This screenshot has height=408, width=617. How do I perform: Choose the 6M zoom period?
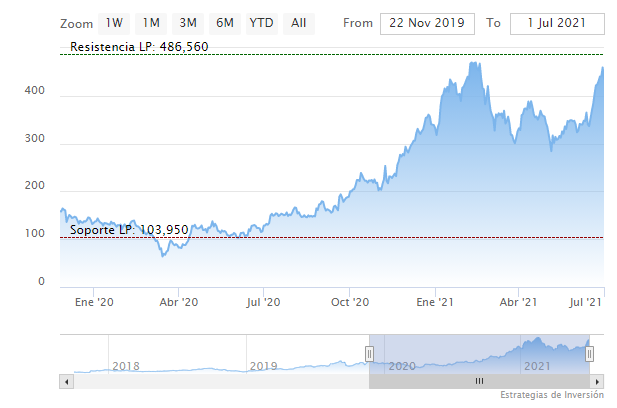225,23
